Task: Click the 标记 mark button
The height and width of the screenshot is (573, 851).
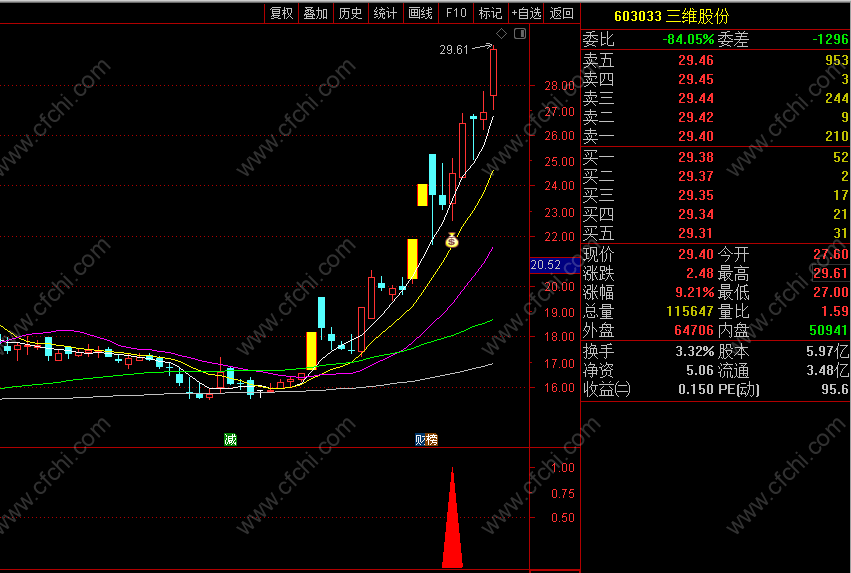Action: point(491,13)
